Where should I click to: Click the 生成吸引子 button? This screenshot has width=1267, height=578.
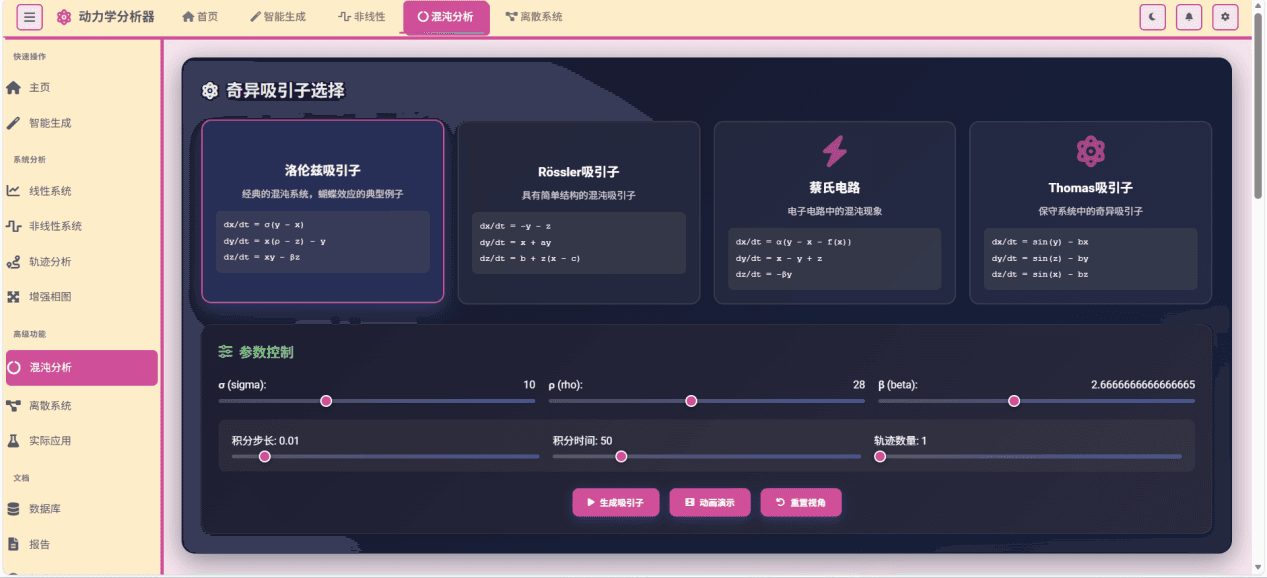click(x=616, y=502)
